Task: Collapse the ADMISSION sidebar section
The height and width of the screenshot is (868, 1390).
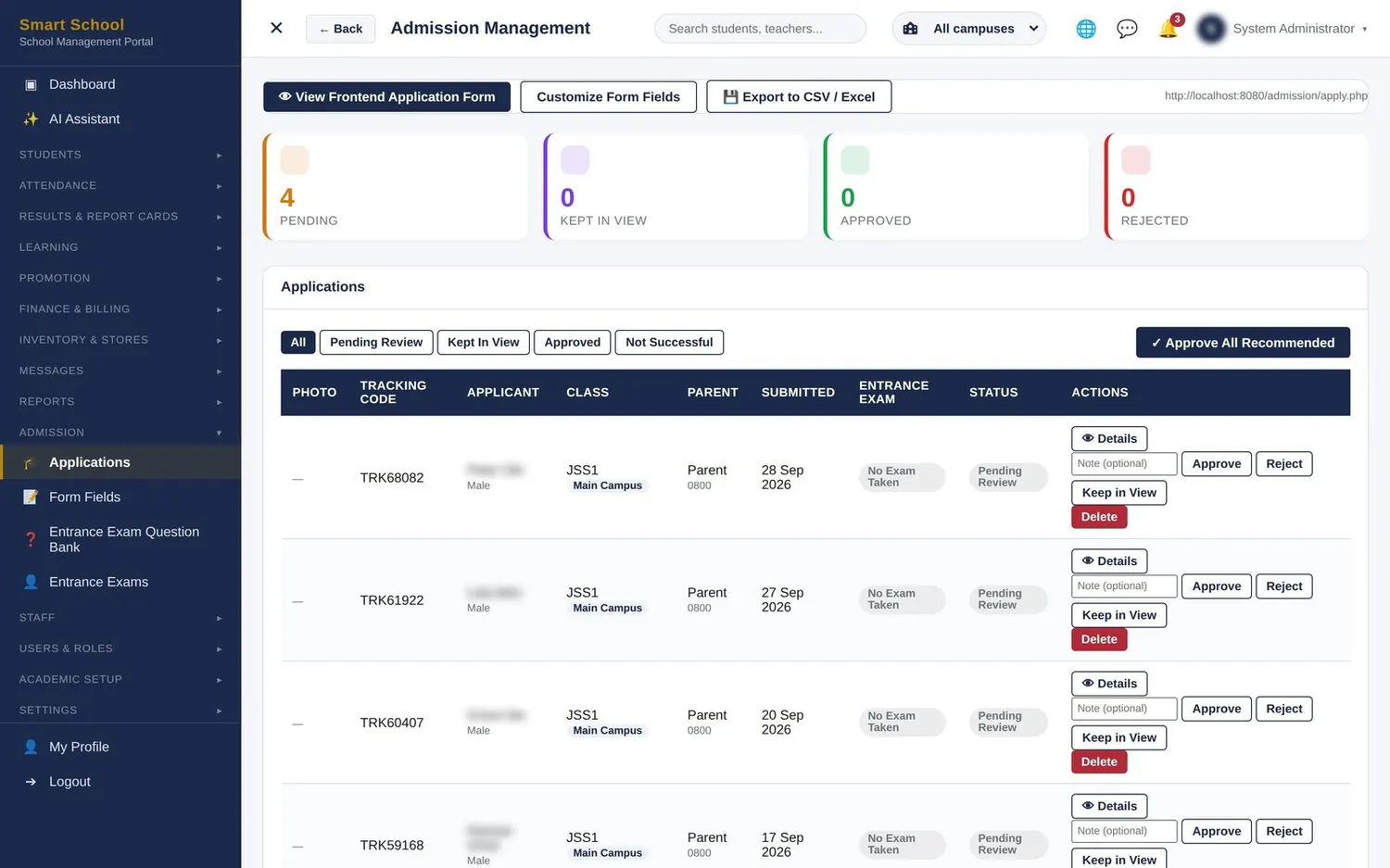Action: click(120, 433)
